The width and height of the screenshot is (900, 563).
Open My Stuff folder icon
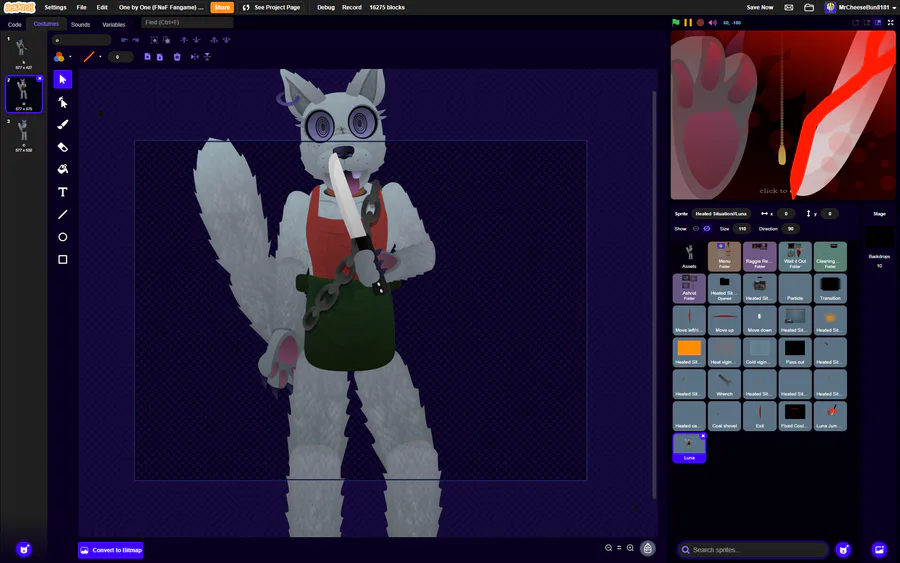[809, 7]
